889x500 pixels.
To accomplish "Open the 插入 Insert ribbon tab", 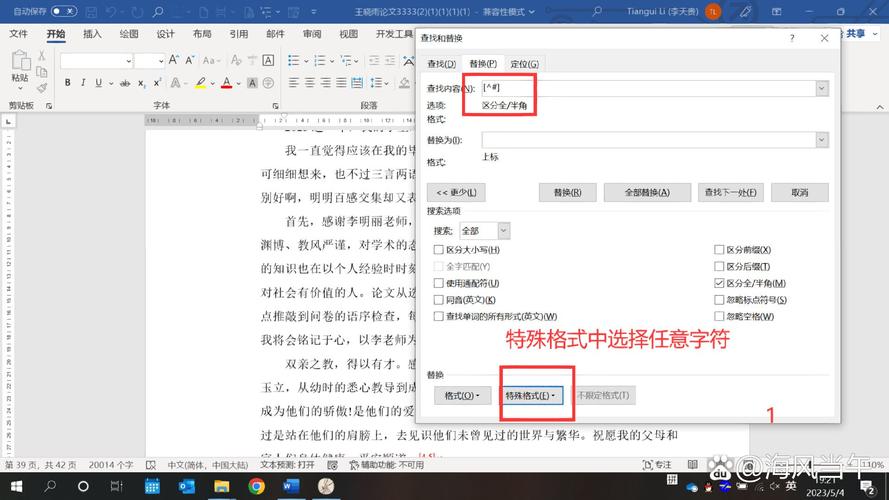I will (92, 34).
